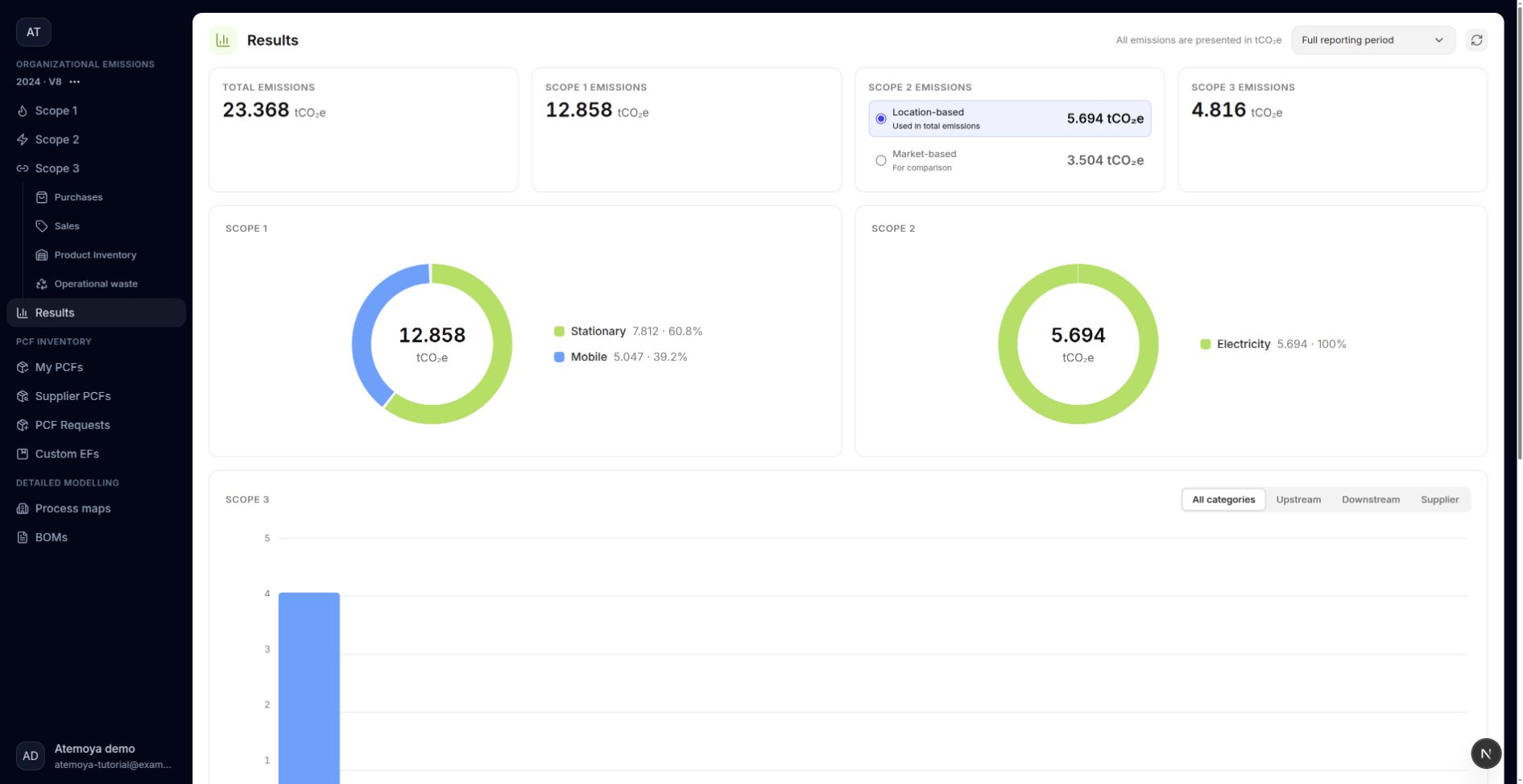1523x784 pixels.
Task: Switch to the Downstream tab
Action: [x=1371, y=500]
